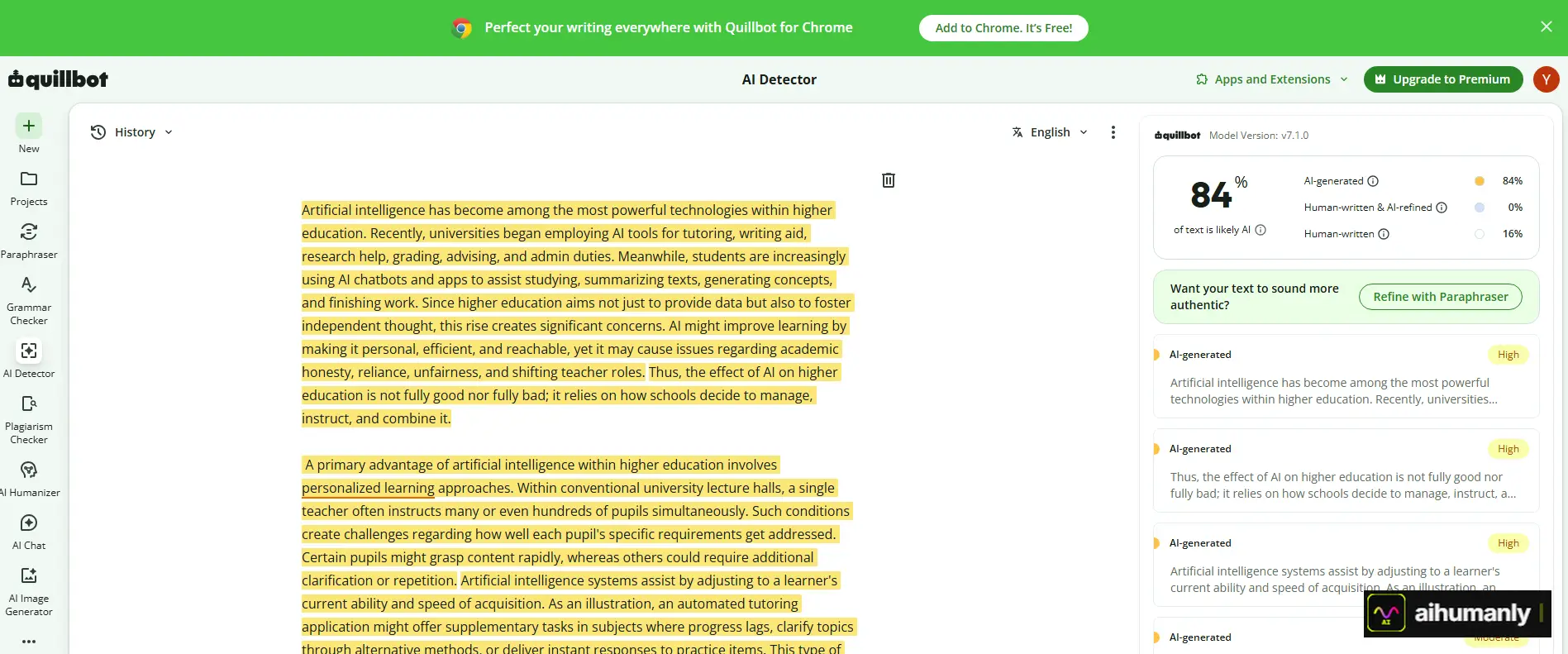Image resolution: width=1568 pixels, height=654 pixels.
Task: Click the Human-written & AI-refined blue dot
Action: pyautogui.click(x=1480, y=208)
